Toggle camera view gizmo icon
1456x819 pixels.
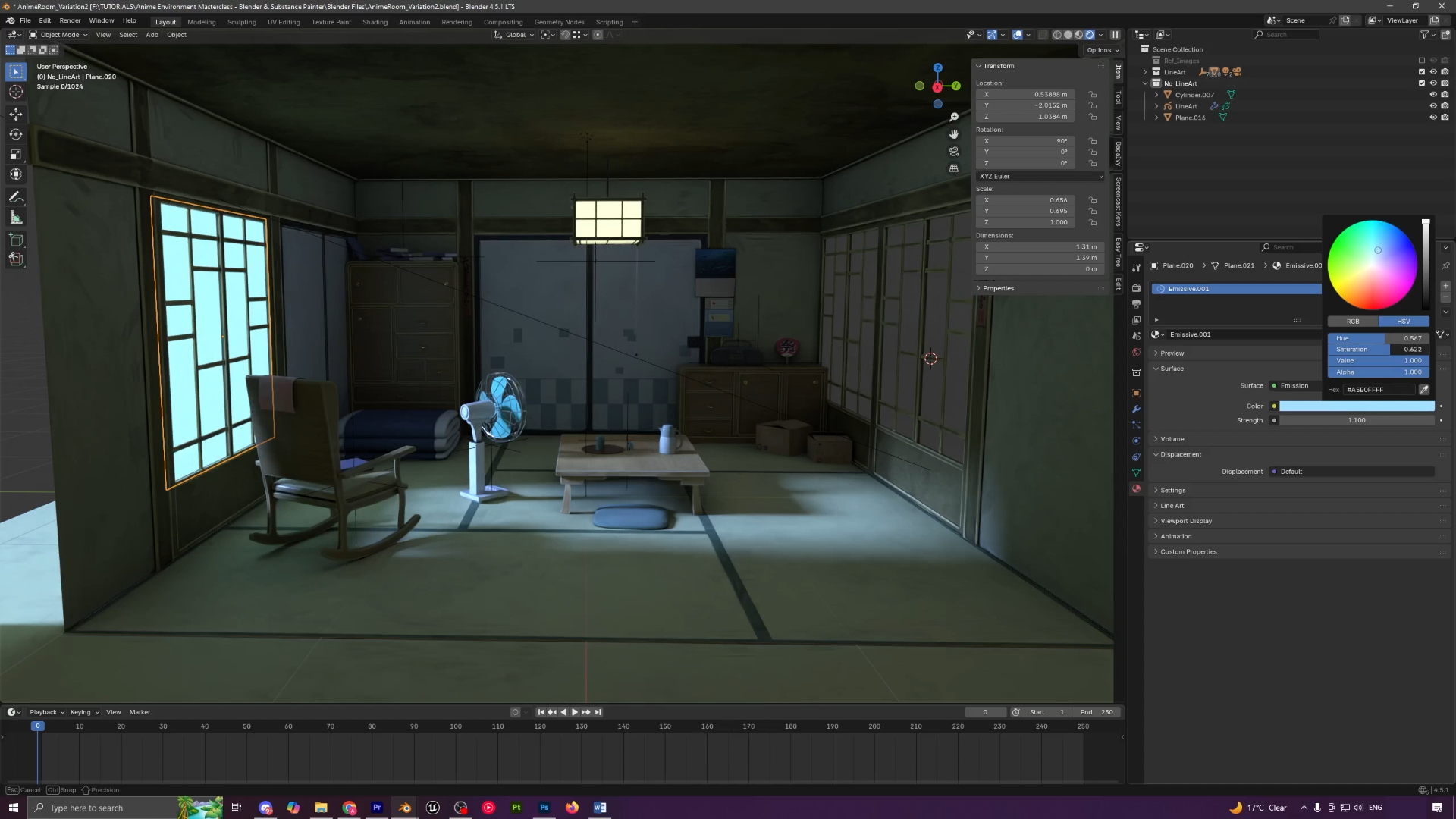point(954,152)
